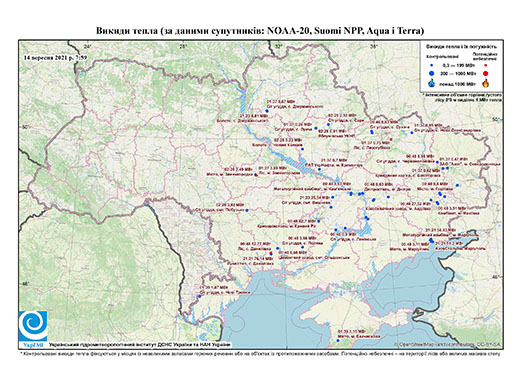Select the 'Цементний завод, смт. Ольшанське' label

(x=314, y=258)
